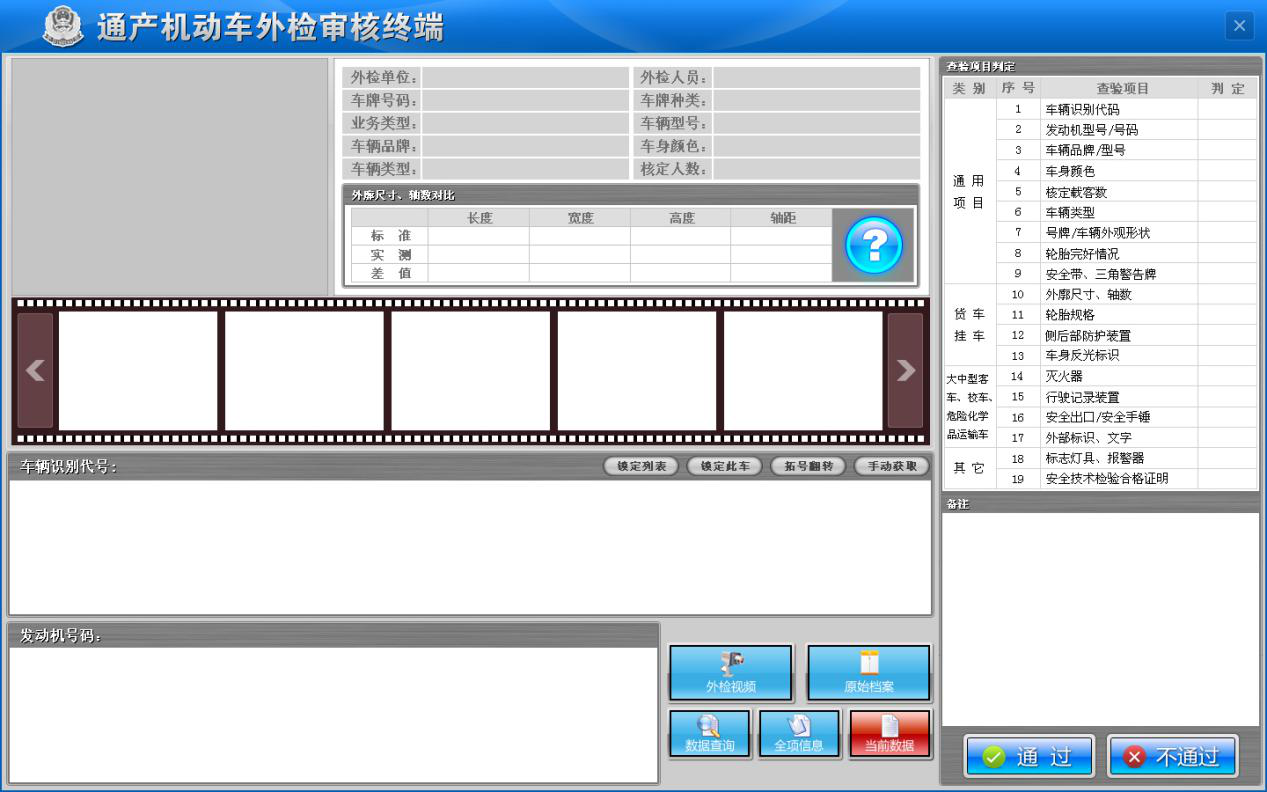Click inside the 备注 remarks text box

[x=1099, y=618]
